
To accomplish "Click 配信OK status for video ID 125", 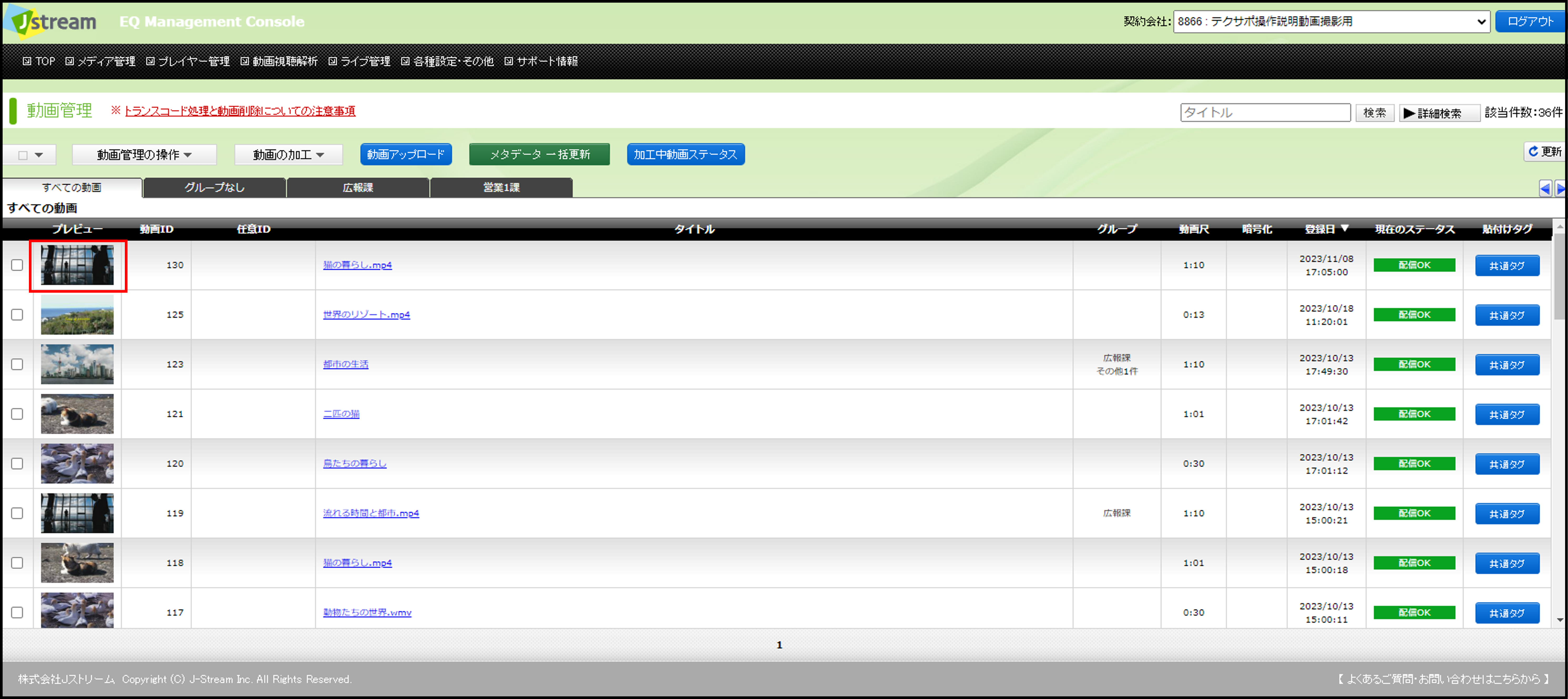I will pyautogui.click(x=1414, y=315).
